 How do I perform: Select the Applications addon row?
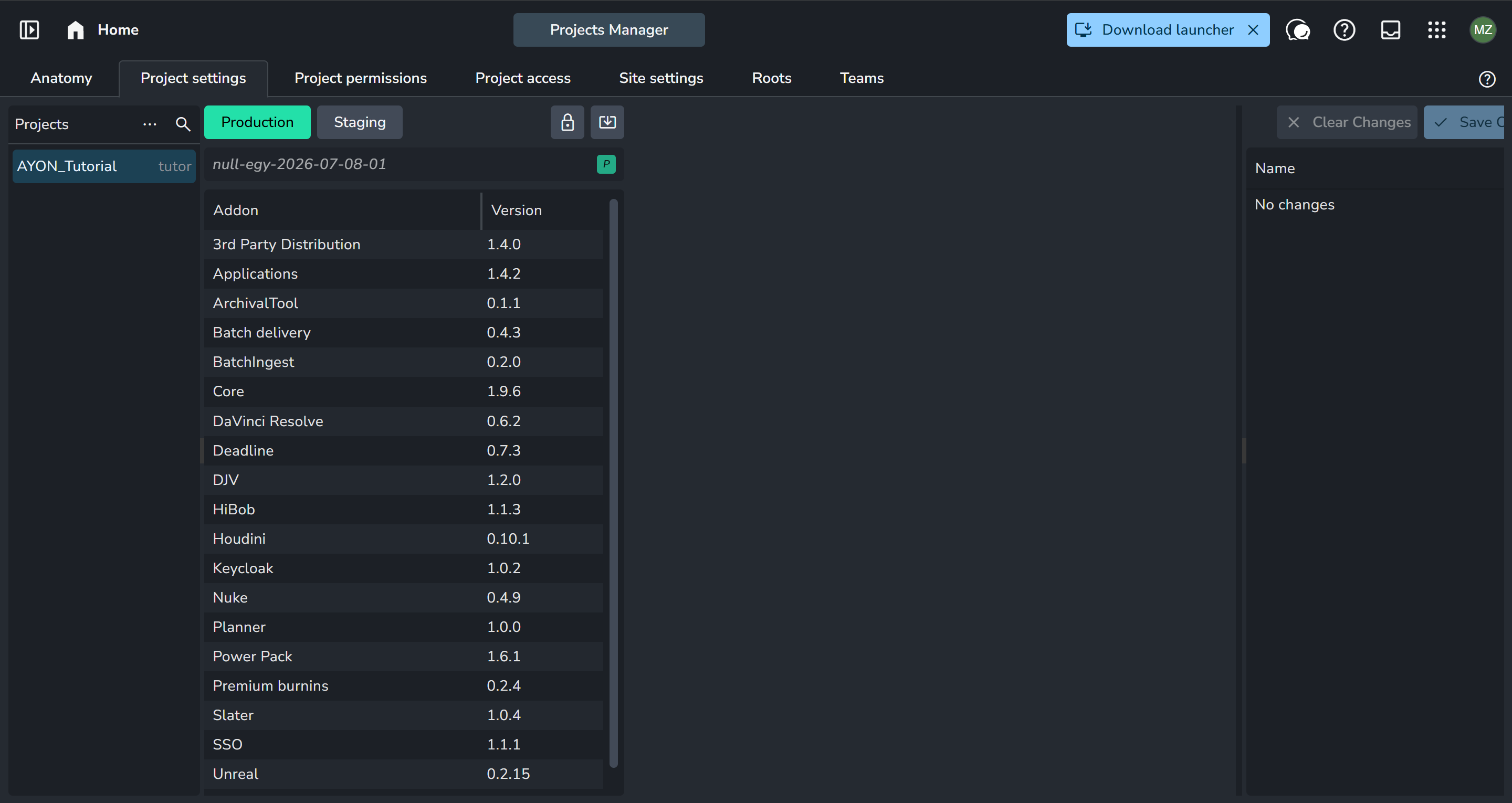404,273
